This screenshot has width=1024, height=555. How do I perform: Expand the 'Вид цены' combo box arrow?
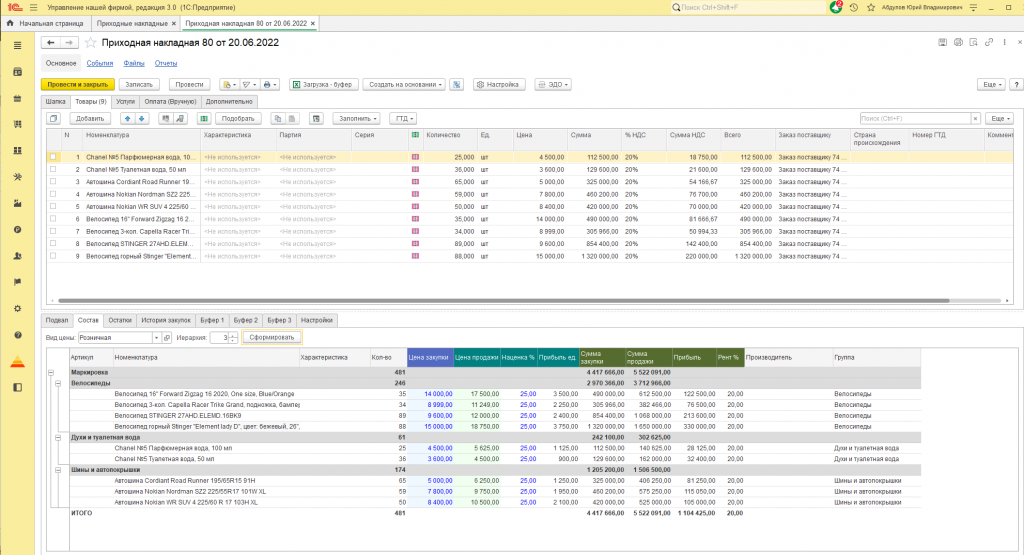tap(158, 337)
